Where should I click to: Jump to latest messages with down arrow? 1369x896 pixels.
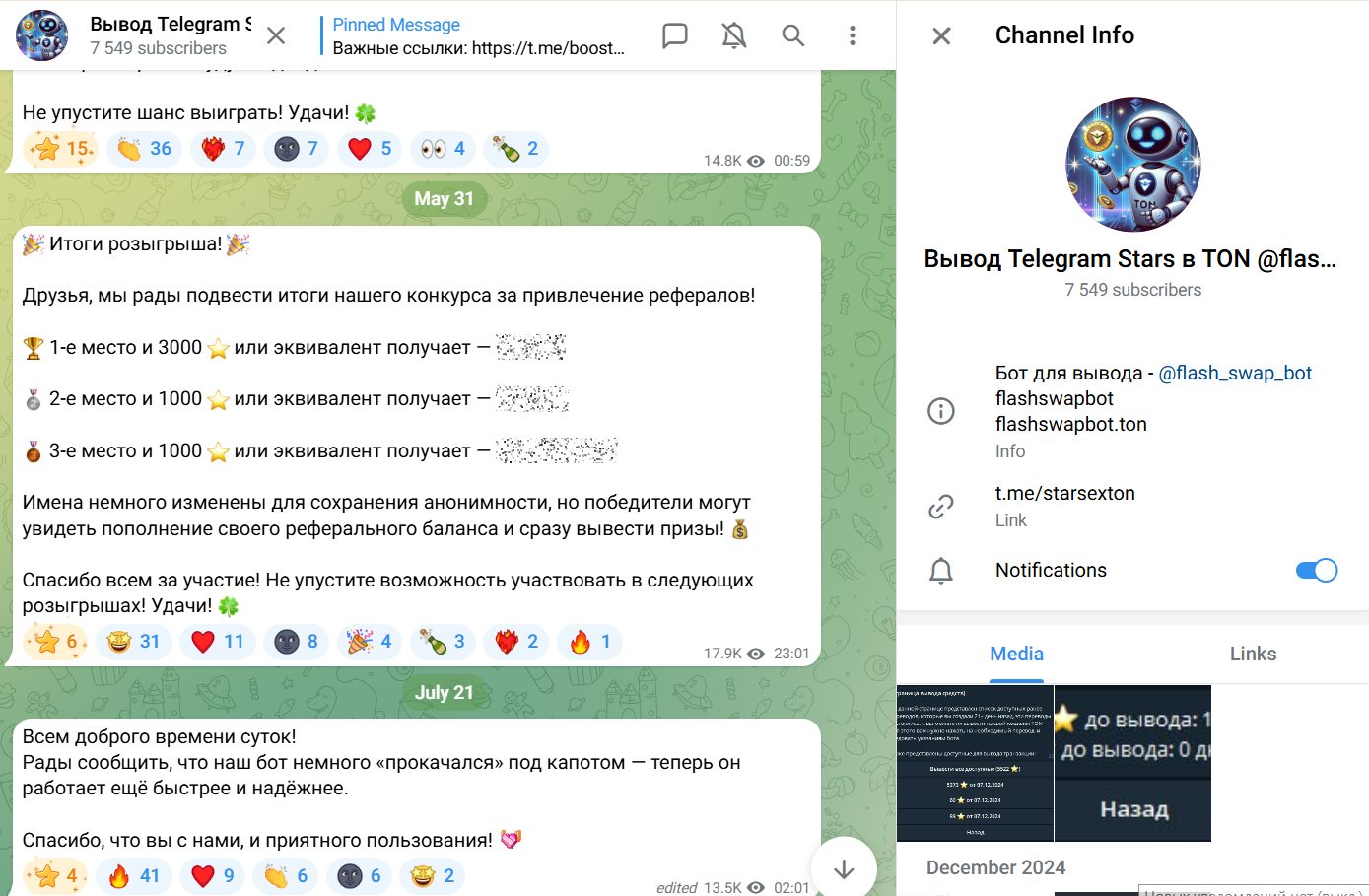844,869
